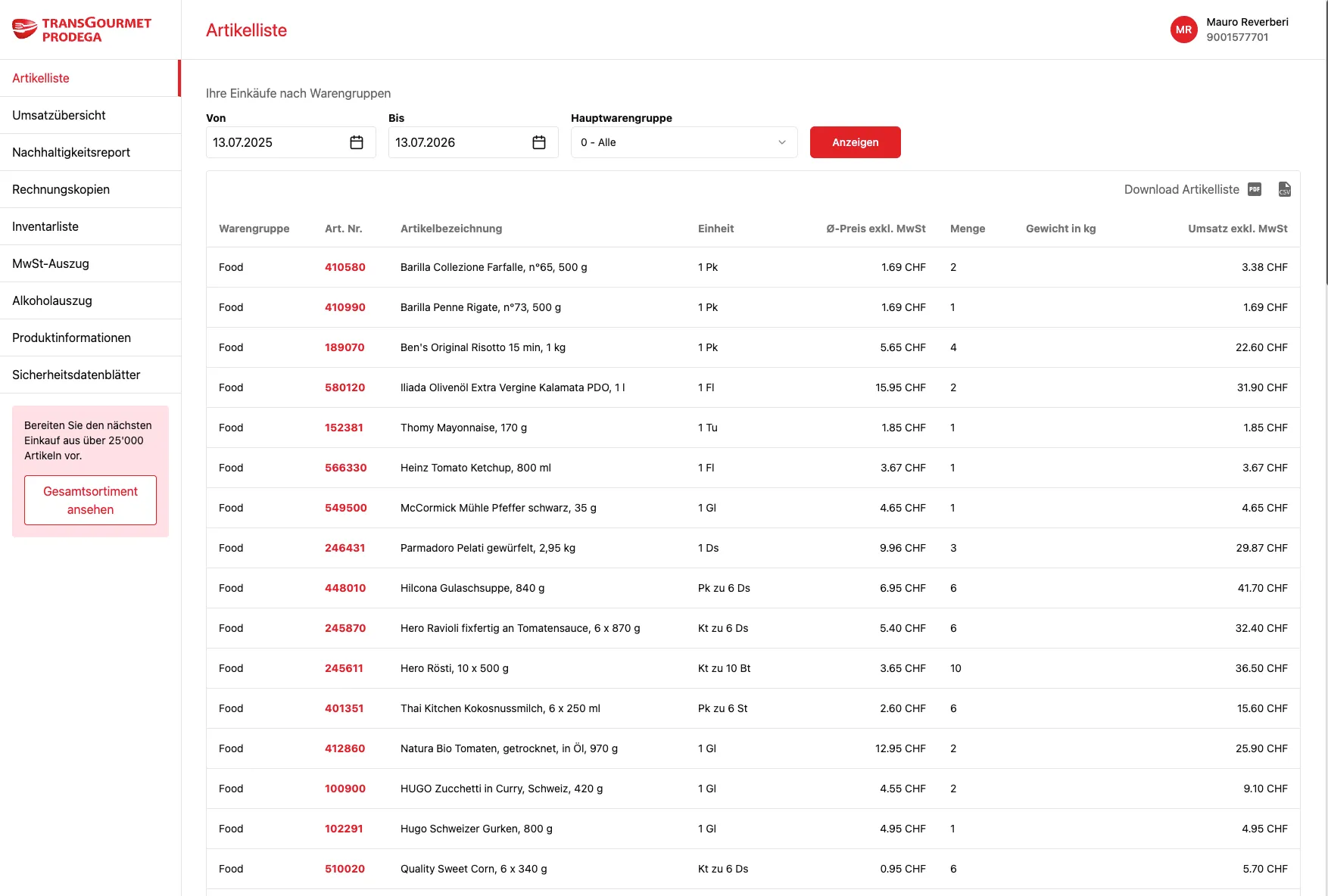Open article number 100900

tap(345, 789)
